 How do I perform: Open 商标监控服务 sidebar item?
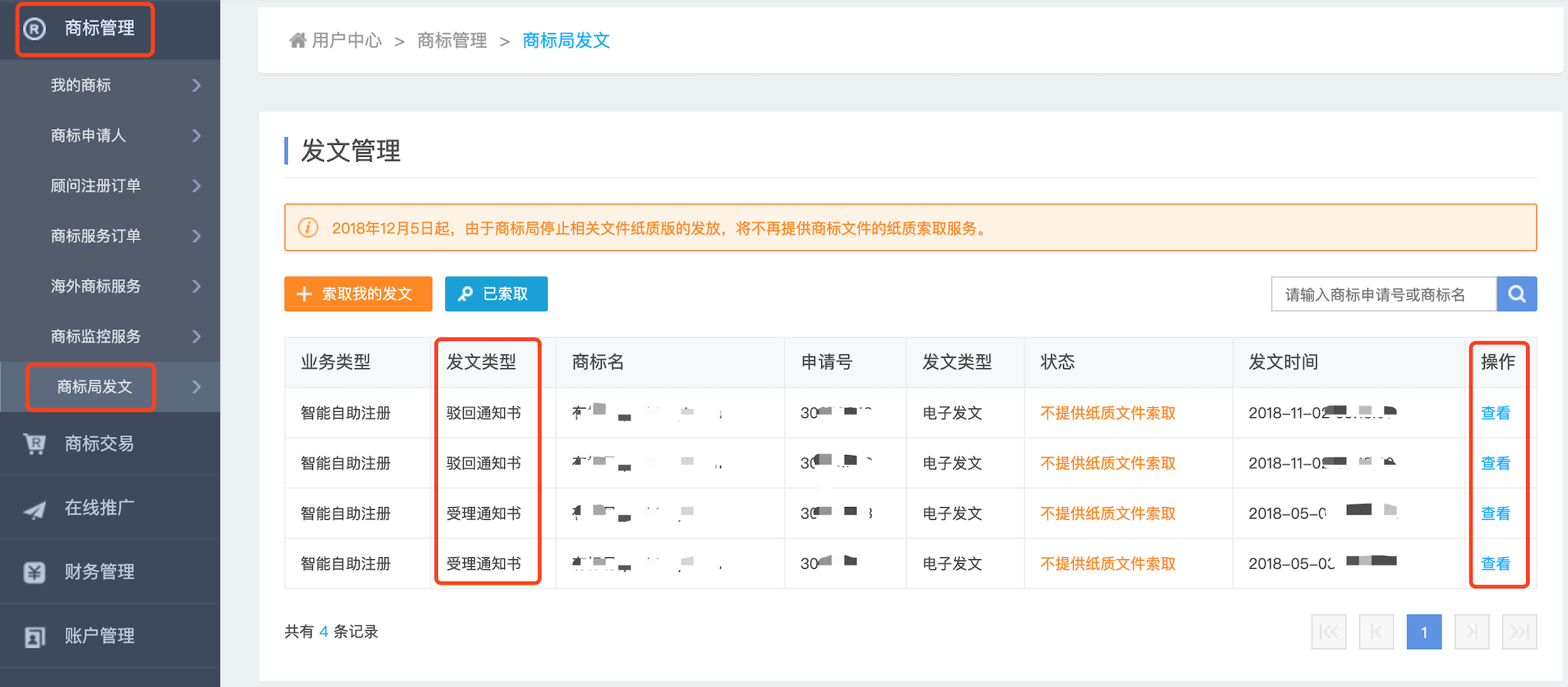coord(110,336)
